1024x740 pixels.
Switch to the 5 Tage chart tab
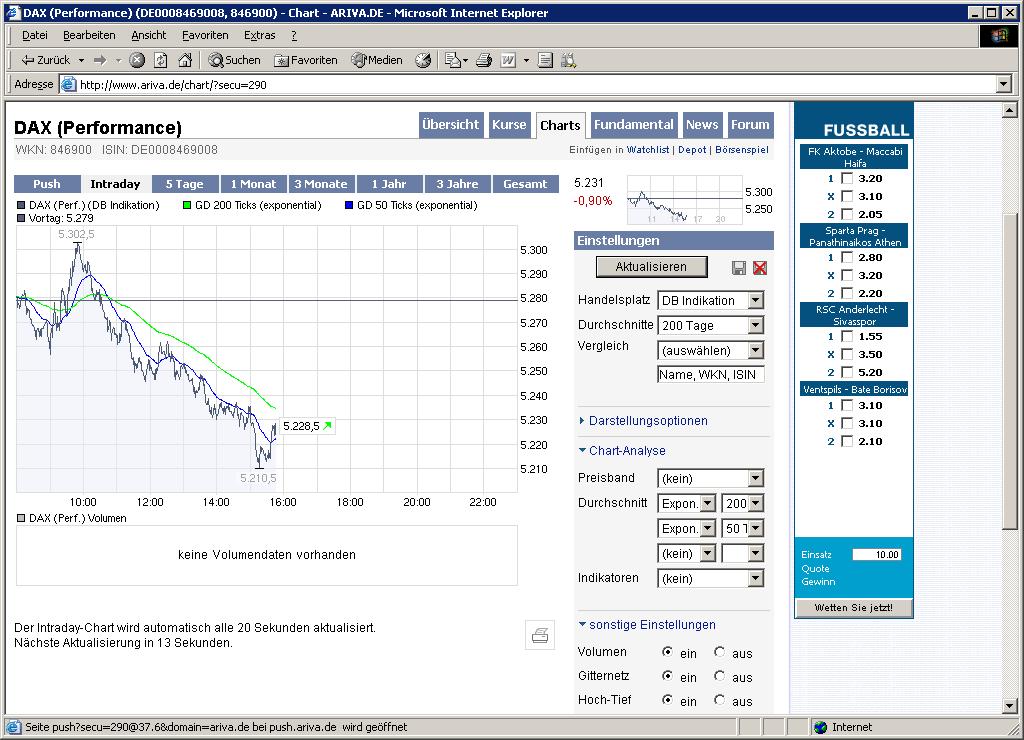click(184, 184)
